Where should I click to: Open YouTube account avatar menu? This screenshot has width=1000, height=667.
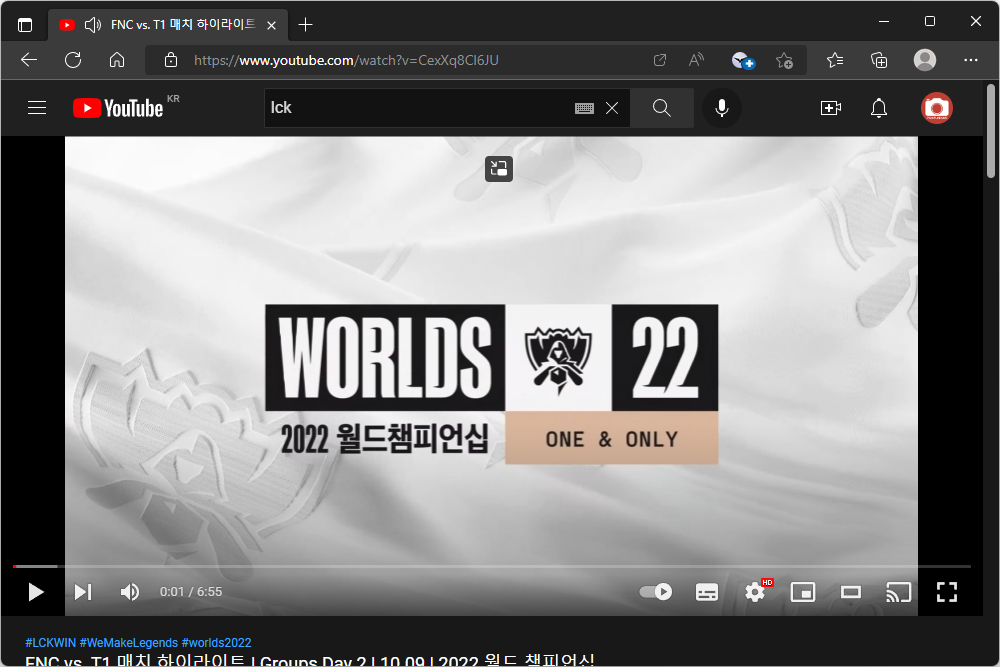pos(937,108)
